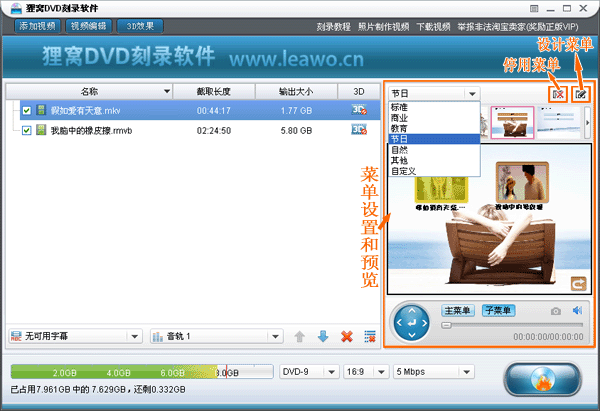The height and width of the screenshot is (411, 600).
Task: Select 教育 template category
Action: (x=434, y=128)
